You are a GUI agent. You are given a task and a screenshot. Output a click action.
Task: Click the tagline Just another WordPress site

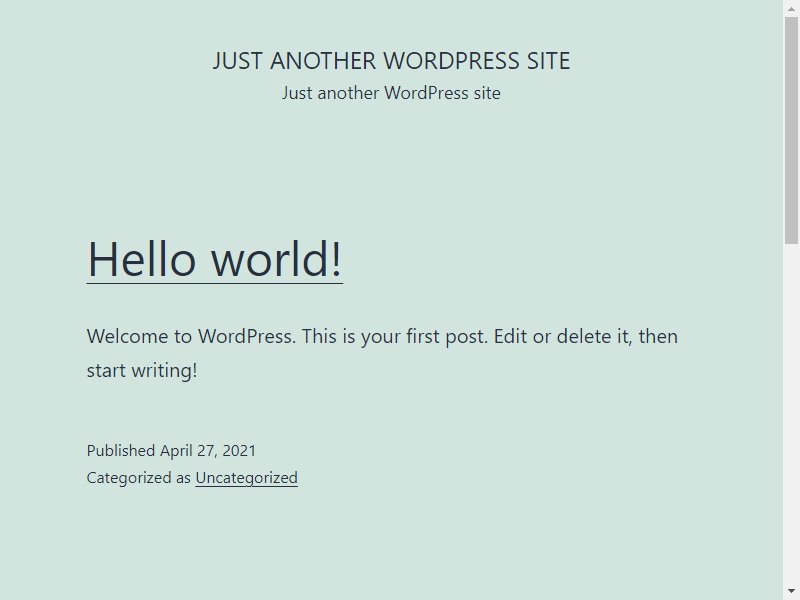tap(391, 93)
